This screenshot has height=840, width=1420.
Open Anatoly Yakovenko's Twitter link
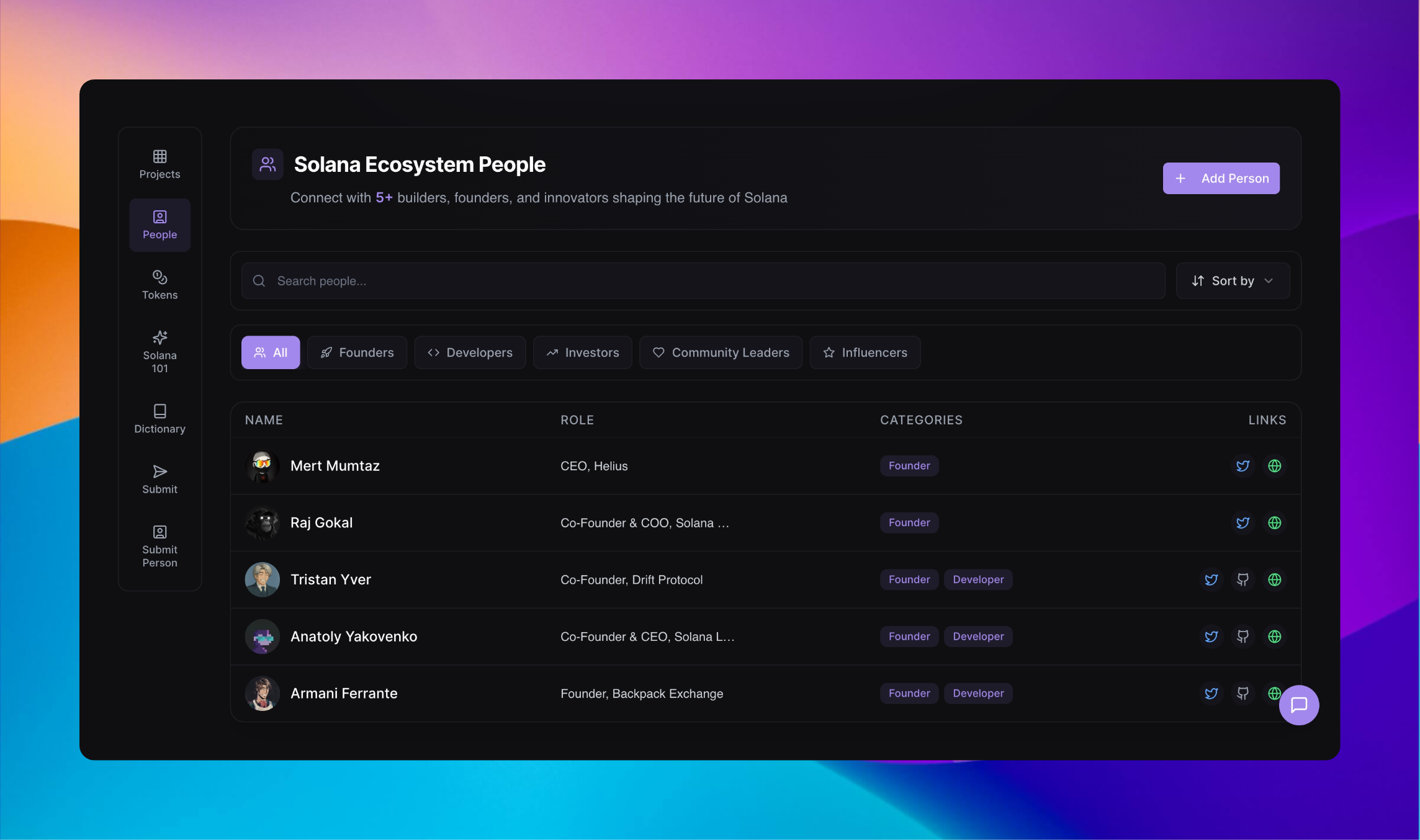[x=1211, y=637]
